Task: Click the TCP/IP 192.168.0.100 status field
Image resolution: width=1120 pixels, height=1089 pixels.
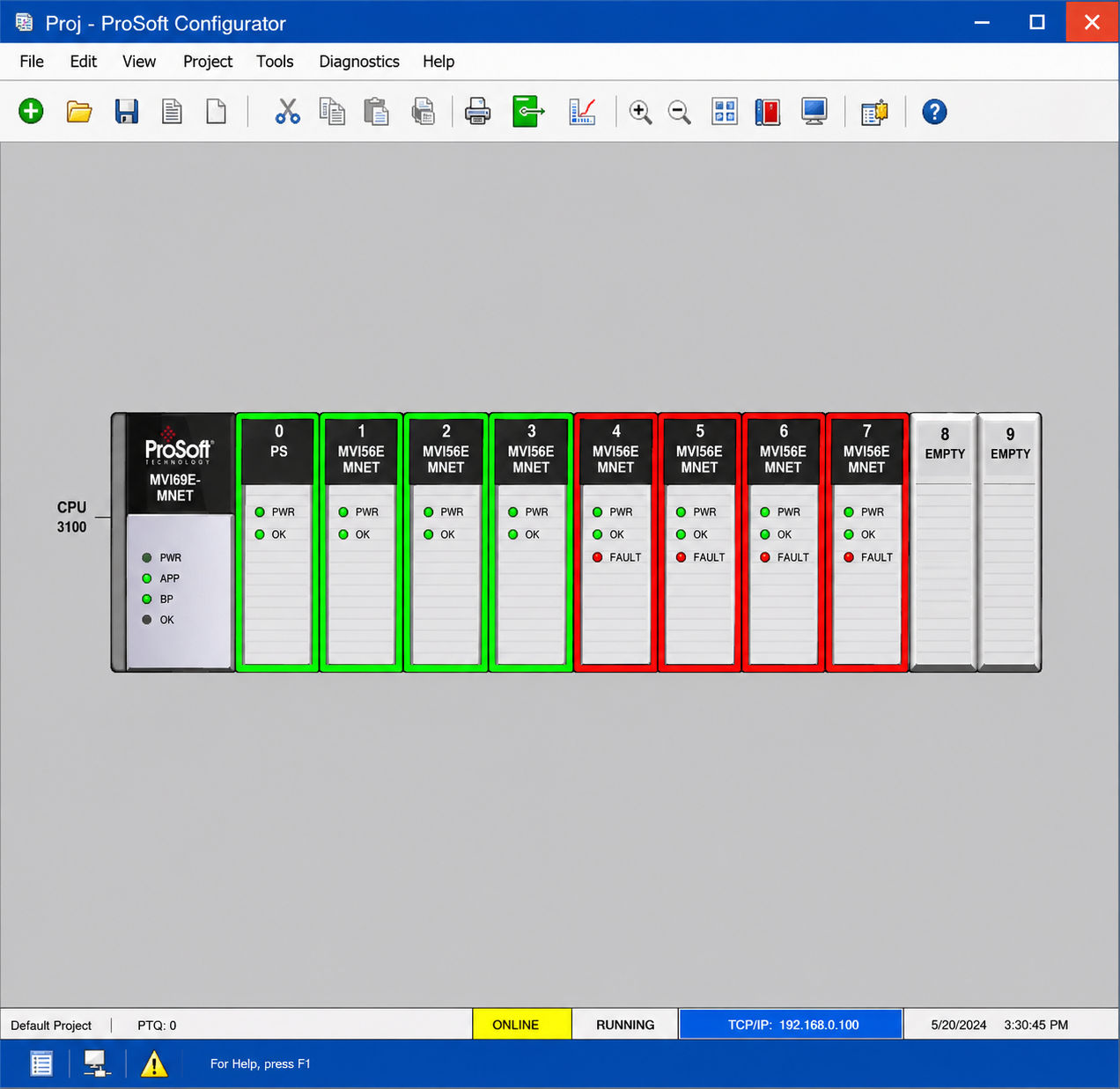Action: click(791, 1025)
